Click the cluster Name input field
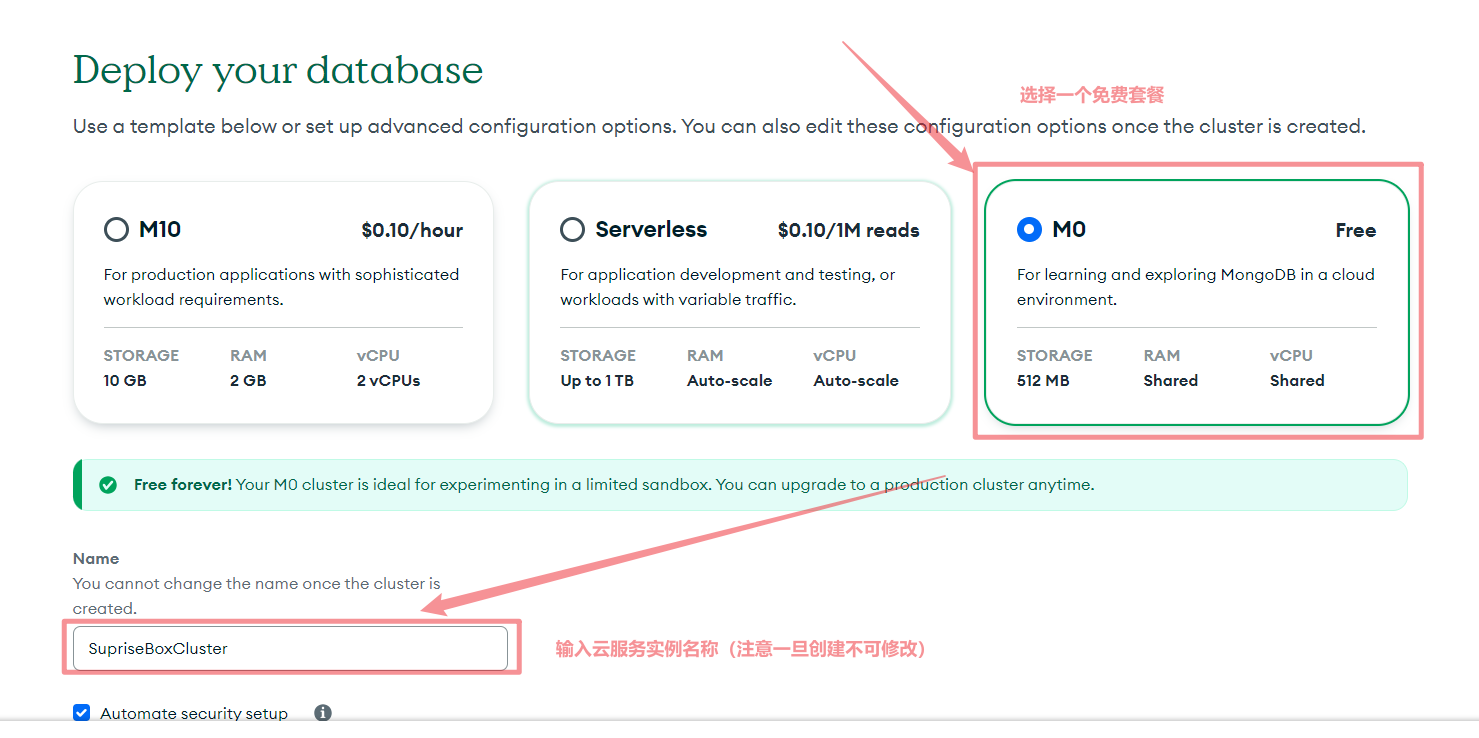The width and height of the screenshot is (1479, 738). click(290, 648)
